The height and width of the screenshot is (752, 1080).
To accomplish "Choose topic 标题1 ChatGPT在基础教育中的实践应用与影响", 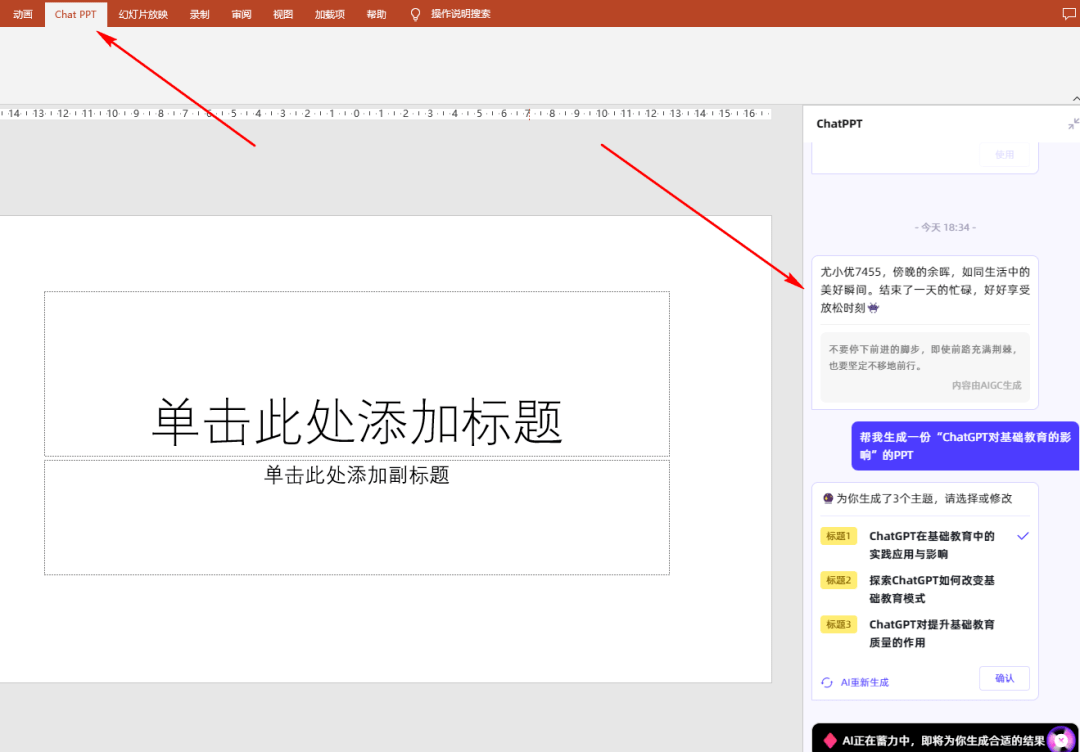I will pos(925,545).
